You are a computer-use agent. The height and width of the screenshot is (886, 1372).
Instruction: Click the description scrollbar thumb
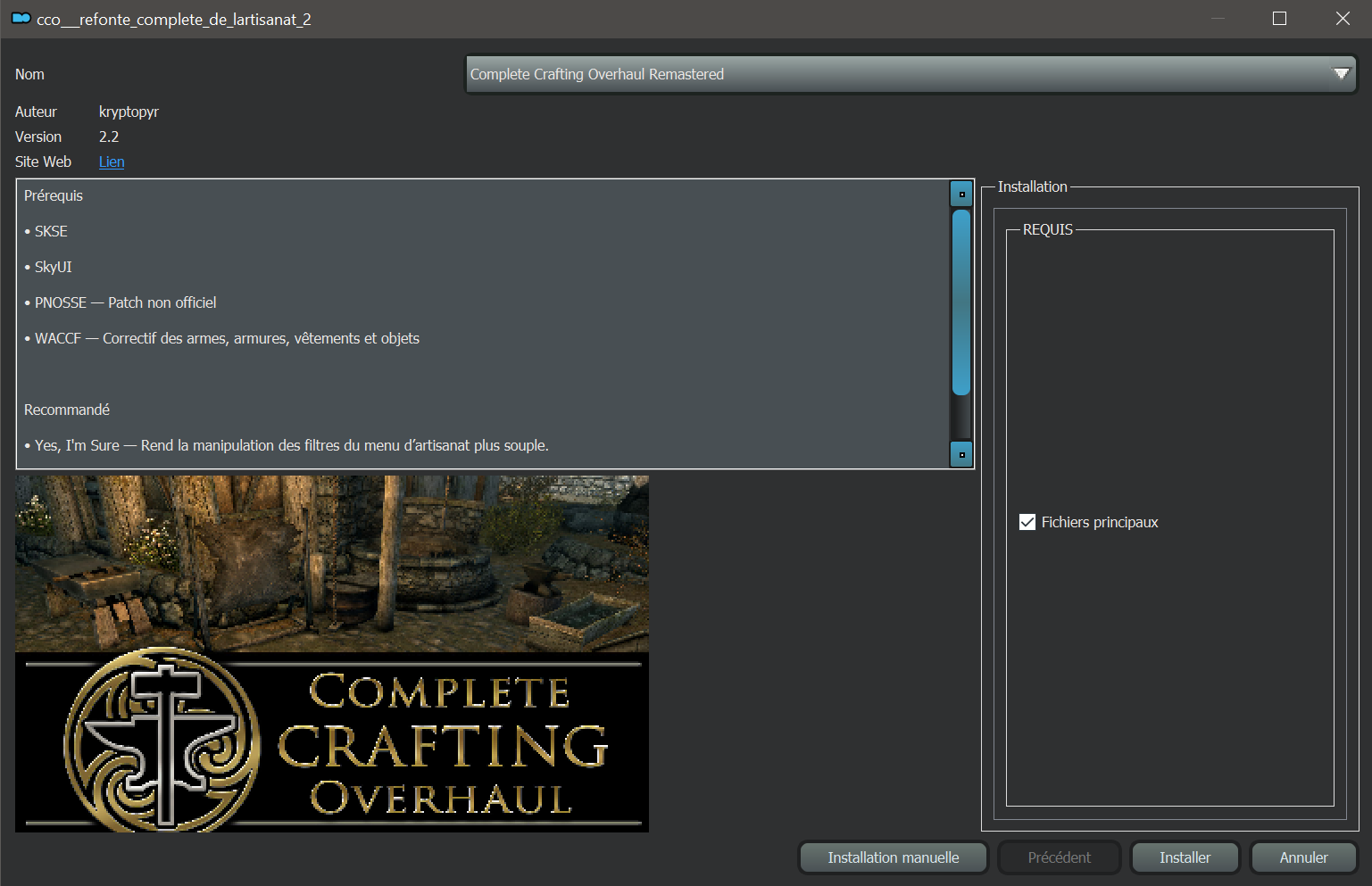tap(961, 302)
